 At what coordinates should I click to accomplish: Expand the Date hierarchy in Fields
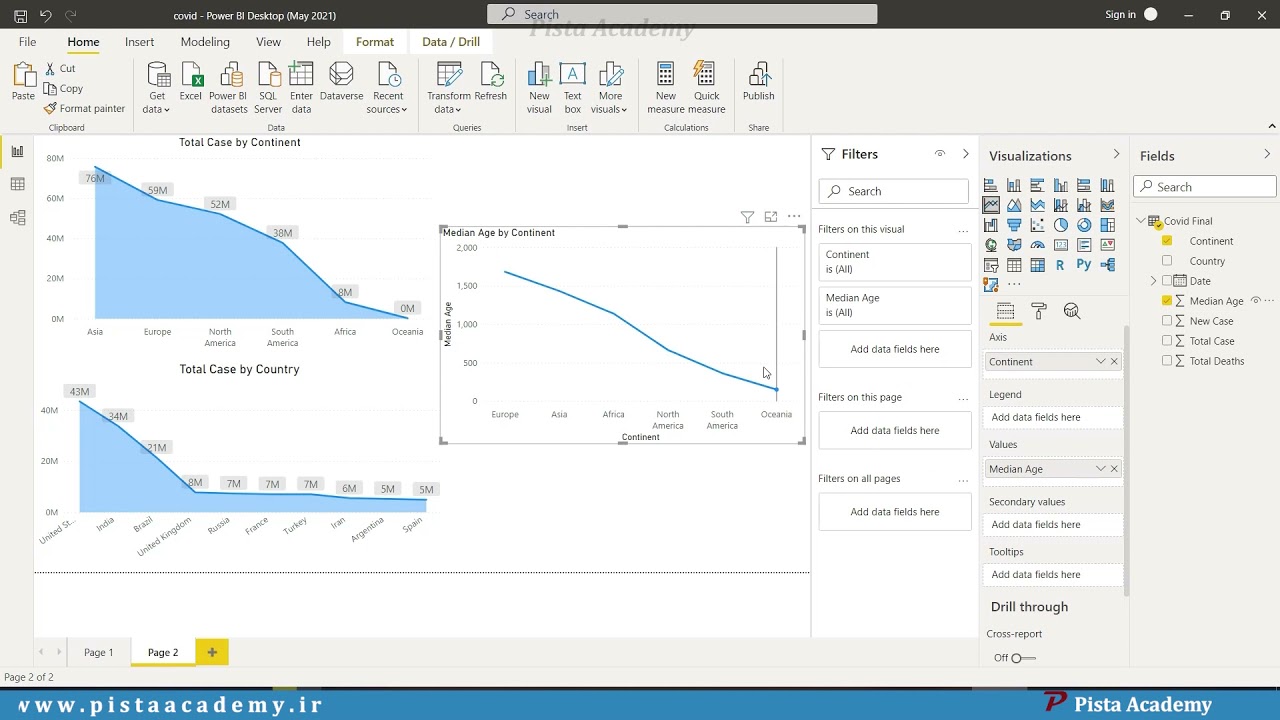pyautogui.click(x=1153, y=281)
